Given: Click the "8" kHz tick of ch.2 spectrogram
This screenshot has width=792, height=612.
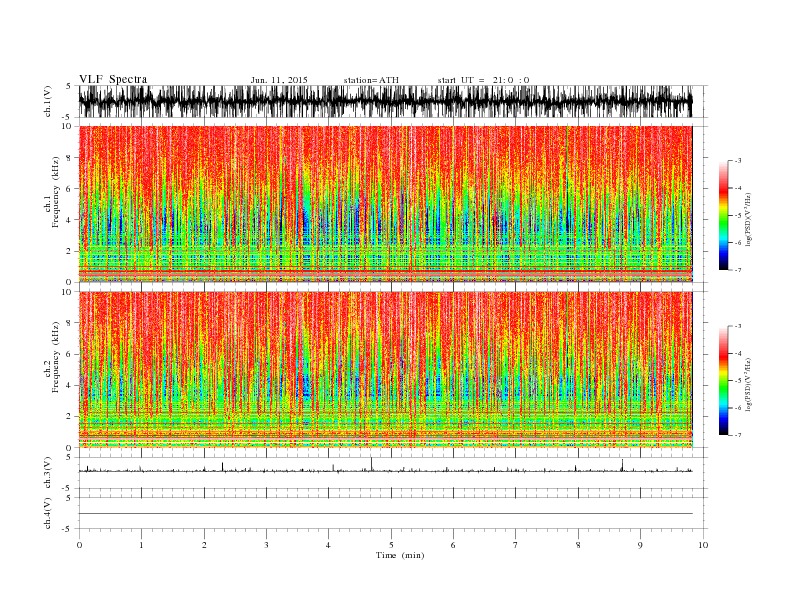Looking at the screenshot, I should tap(69, 323).
